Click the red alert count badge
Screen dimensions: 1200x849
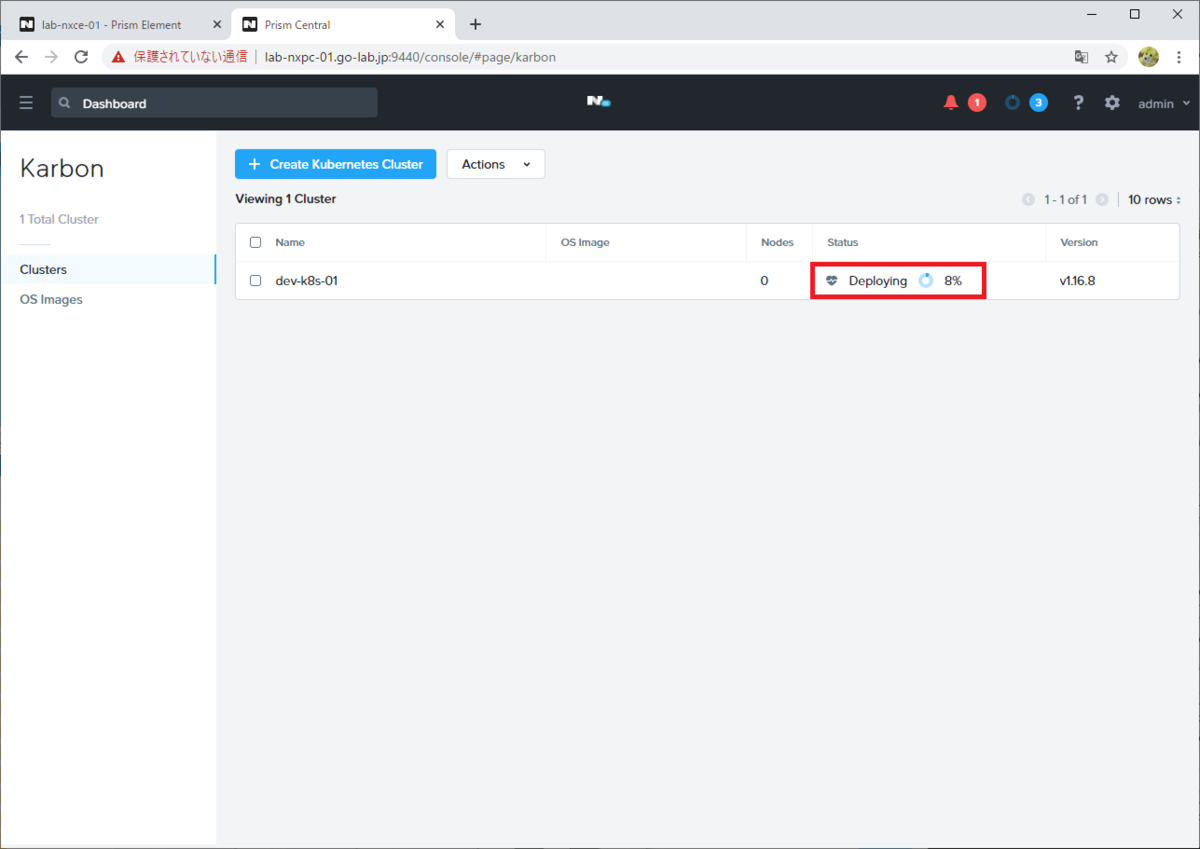(x=977, y=103)
